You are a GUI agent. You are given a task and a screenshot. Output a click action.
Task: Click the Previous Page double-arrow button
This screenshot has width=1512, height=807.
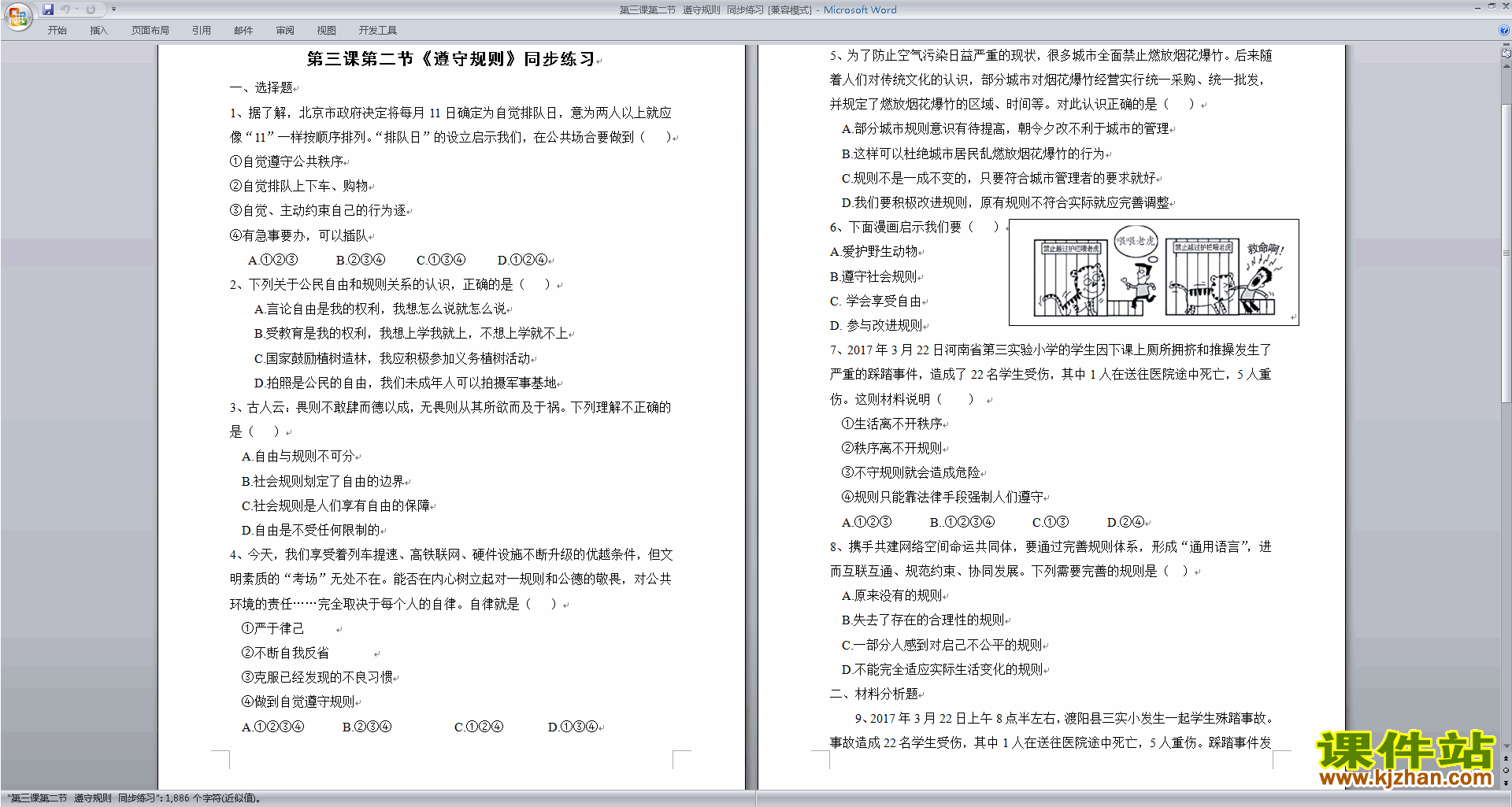[x=1506, y=758]
